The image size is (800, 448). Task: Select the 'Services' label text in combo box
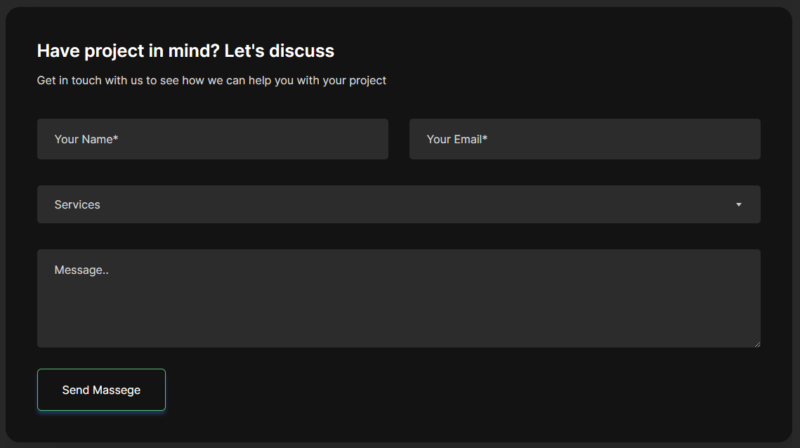click(77, 204)
